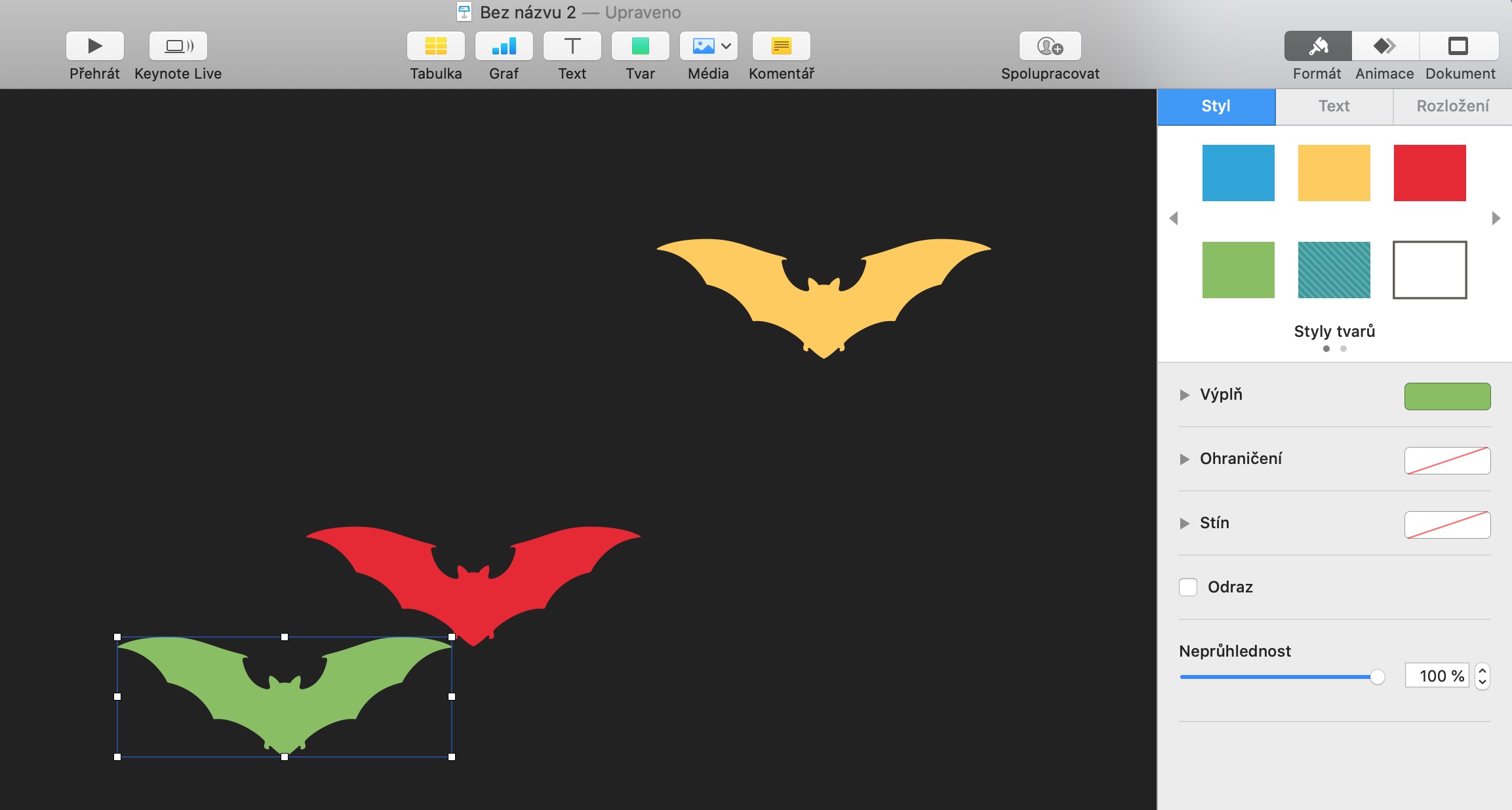Add a Komentář comment note
The image size is (1512, 810).
pos(781,46)
